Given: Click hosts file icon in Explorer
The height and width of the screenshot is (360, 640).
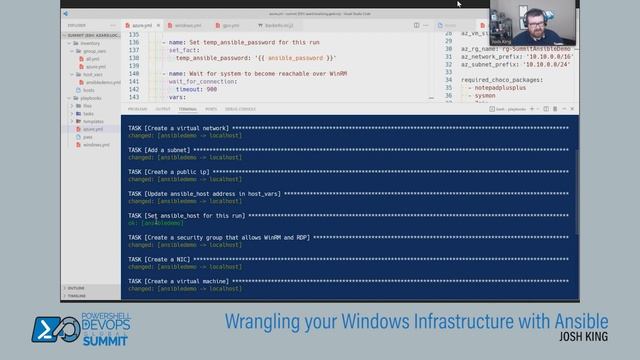Looking at the screenshot, I should 78,90.
